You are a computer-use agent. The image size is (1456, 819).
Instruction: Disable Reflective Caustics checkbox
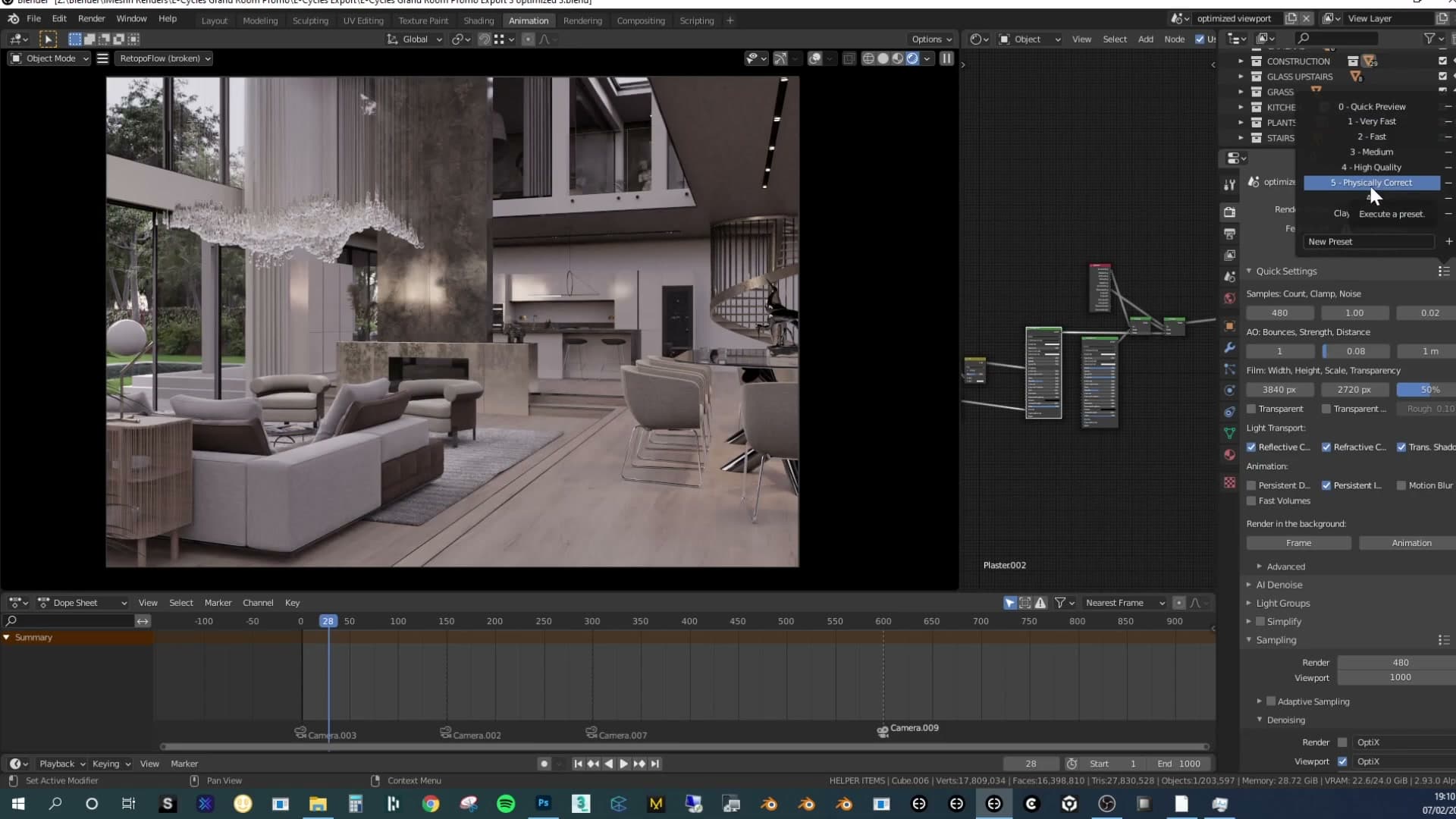coord(1251,447)
